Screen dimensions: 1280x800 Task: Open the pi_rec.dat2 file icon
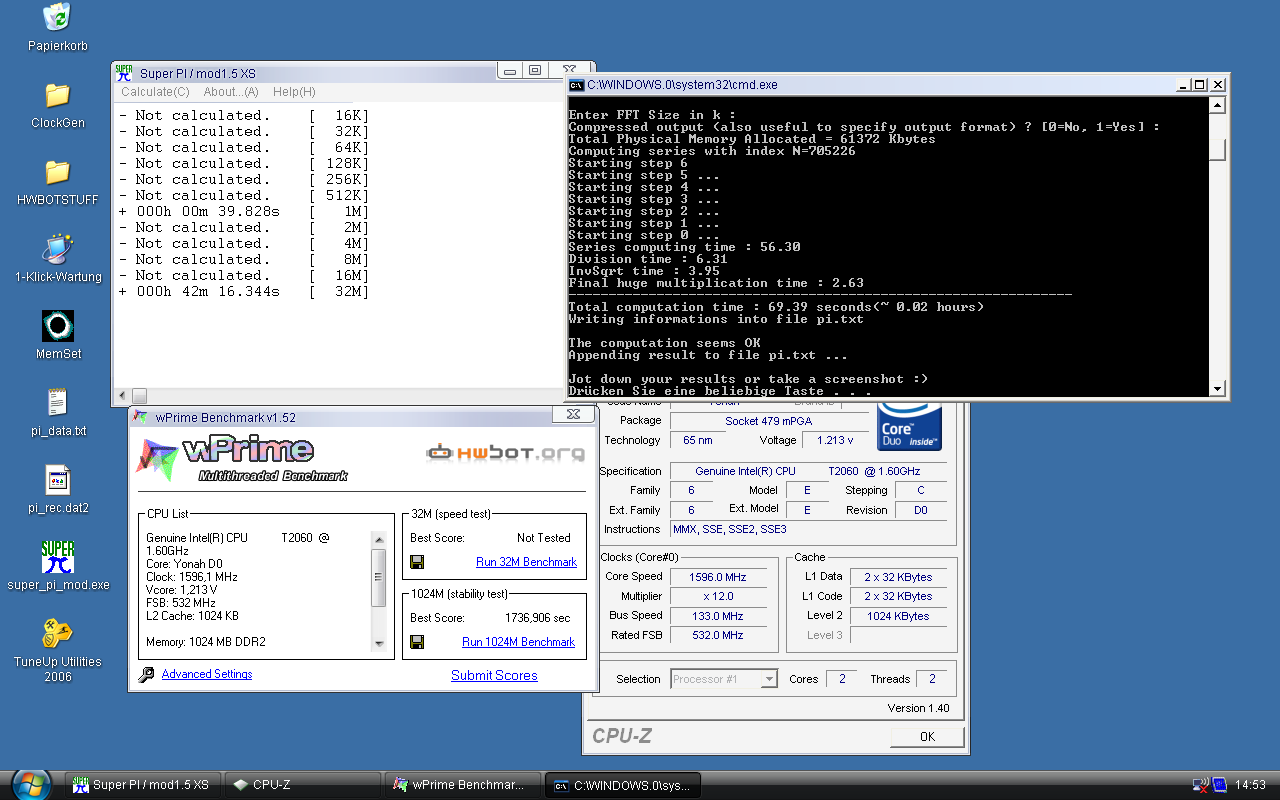57,480
